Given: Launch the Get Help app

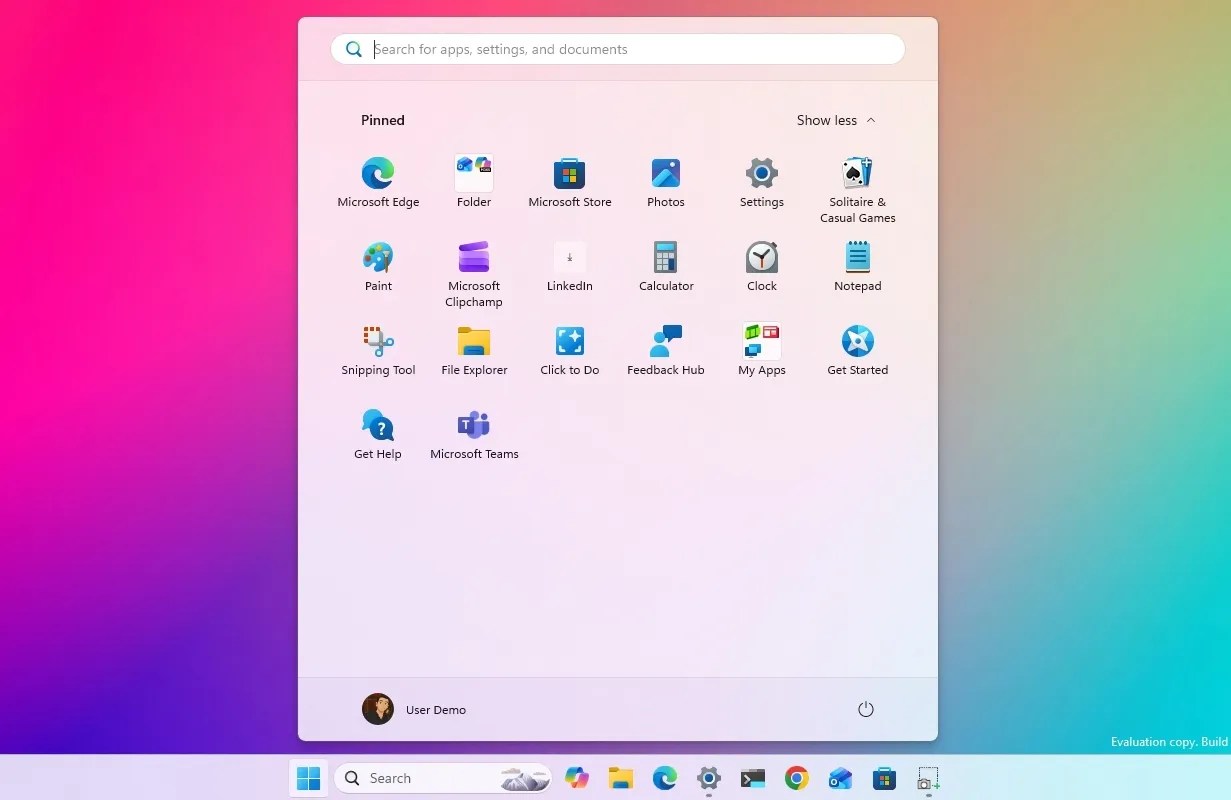Looking at the screenshot, I should [x=378, y=434].
